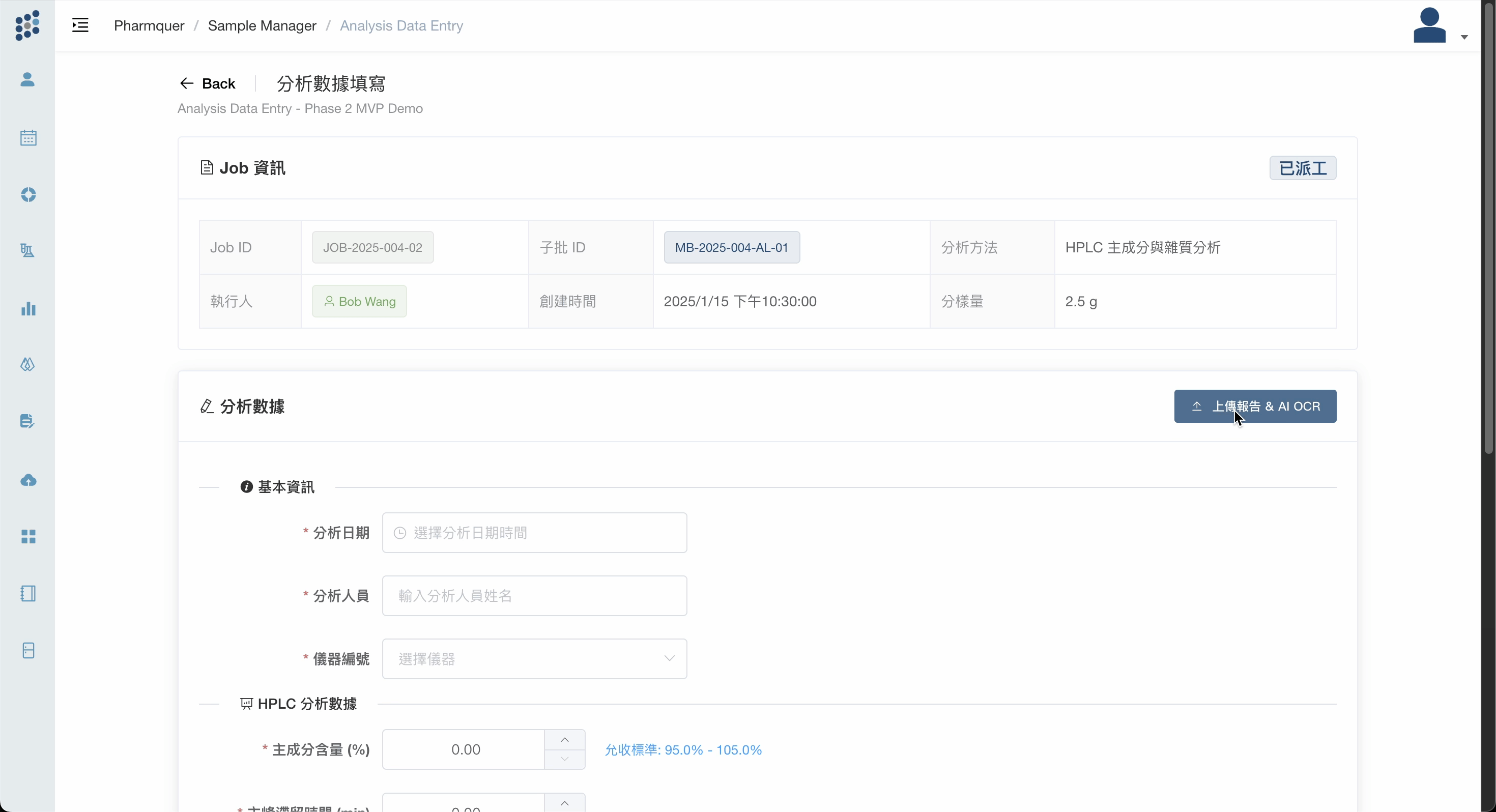Toggle the sidebar collapse hamburger icon
The image size is (1496, 812).
tap(80, 25)
